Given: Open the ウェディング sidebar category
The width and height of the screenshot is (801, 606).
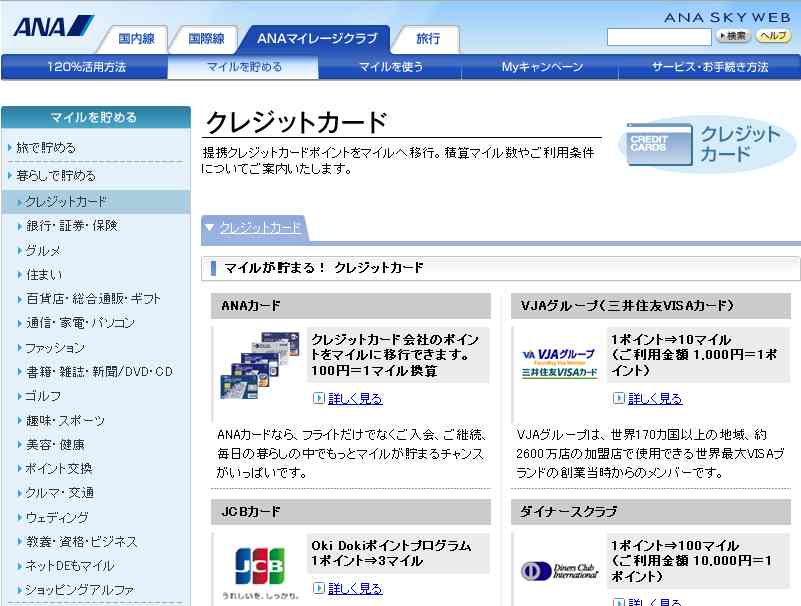Looking at the screenshot, I should (57, 518).
